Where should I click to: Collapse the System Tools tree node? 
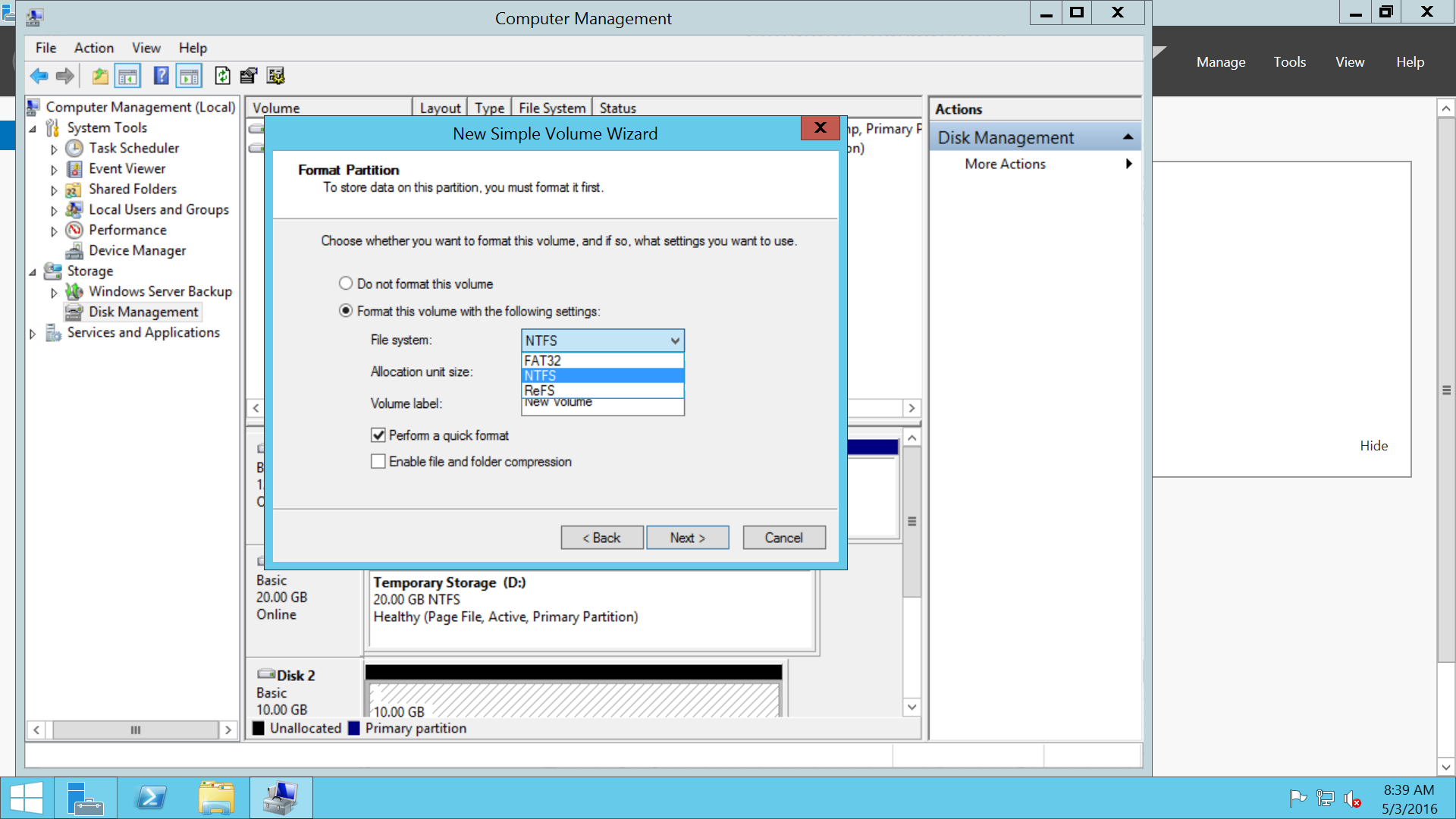pos(33,128)
